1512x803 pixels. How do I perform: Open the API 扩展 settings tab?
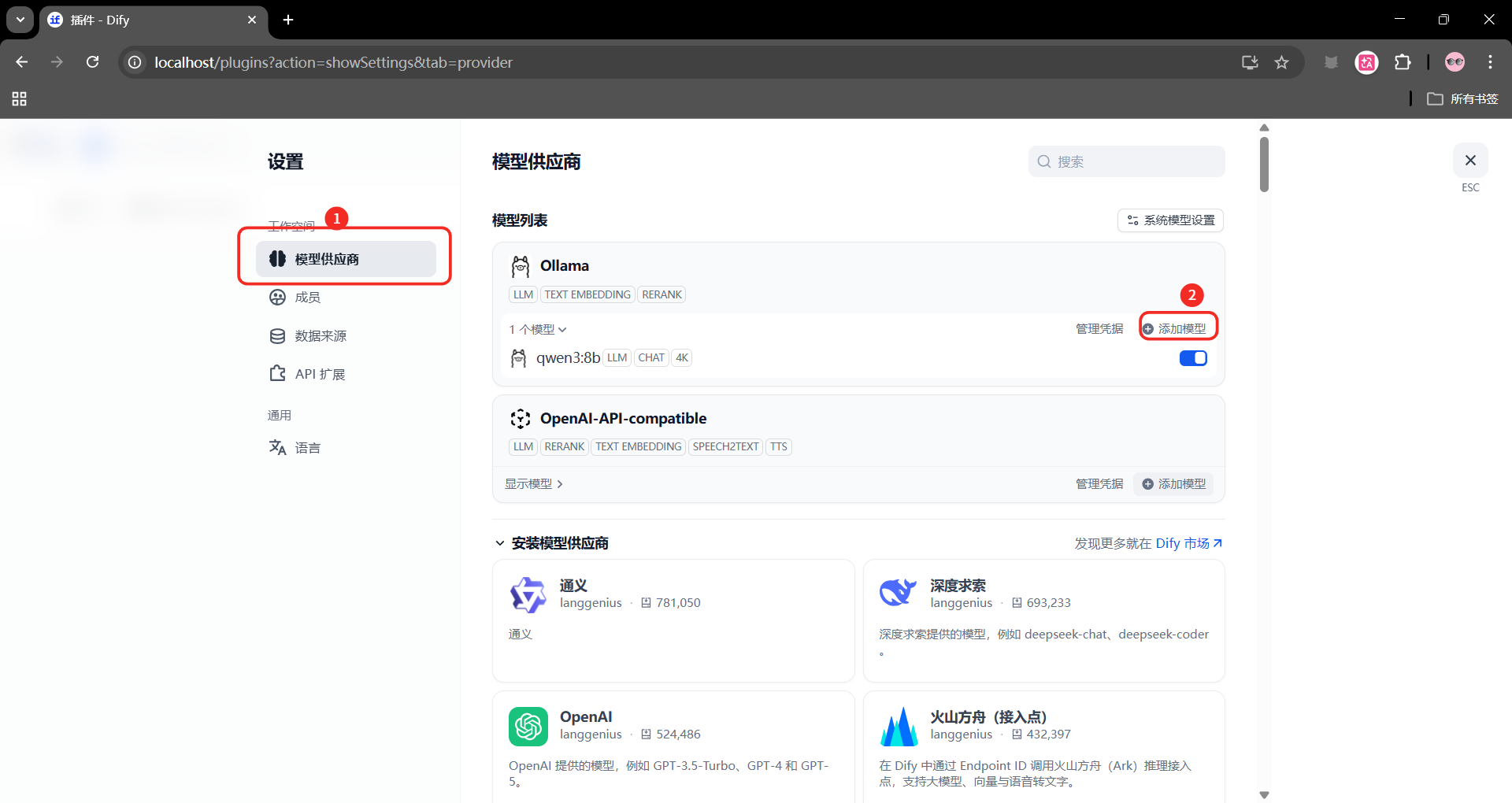[x=346, y=374]
